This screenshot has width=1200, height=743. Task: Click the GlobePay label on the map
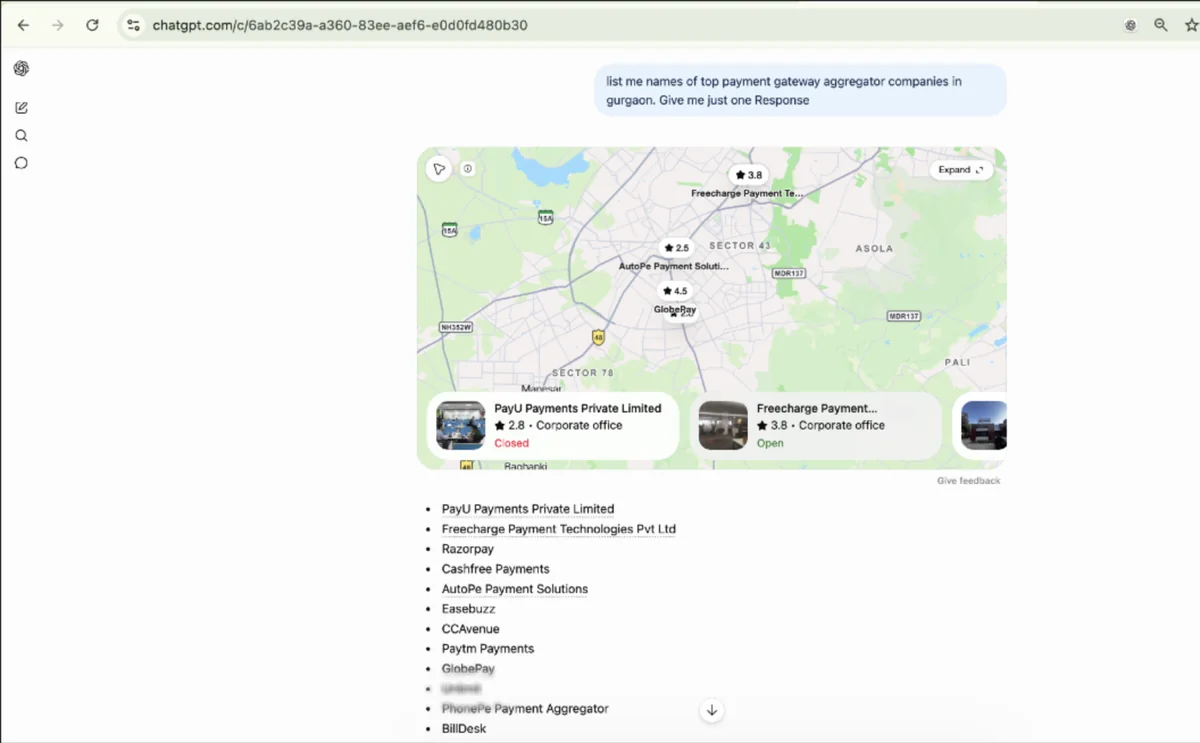674,310
